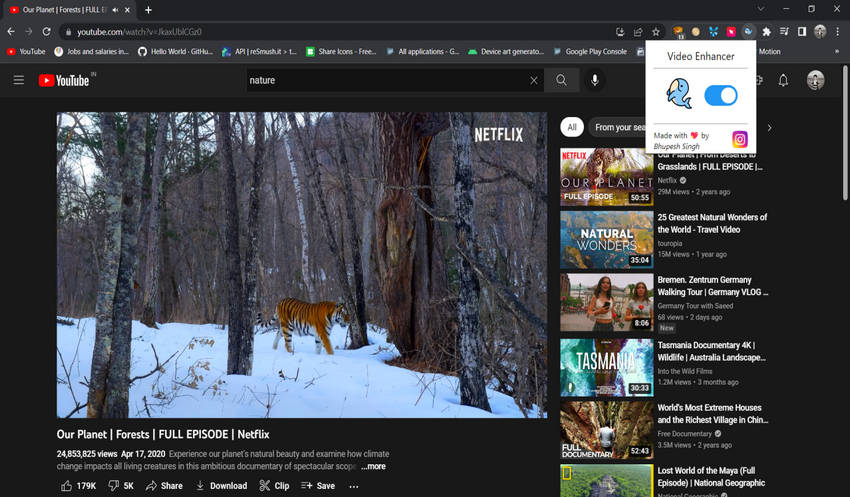Open the tab search chevron
850x497 pixels.
761,9
